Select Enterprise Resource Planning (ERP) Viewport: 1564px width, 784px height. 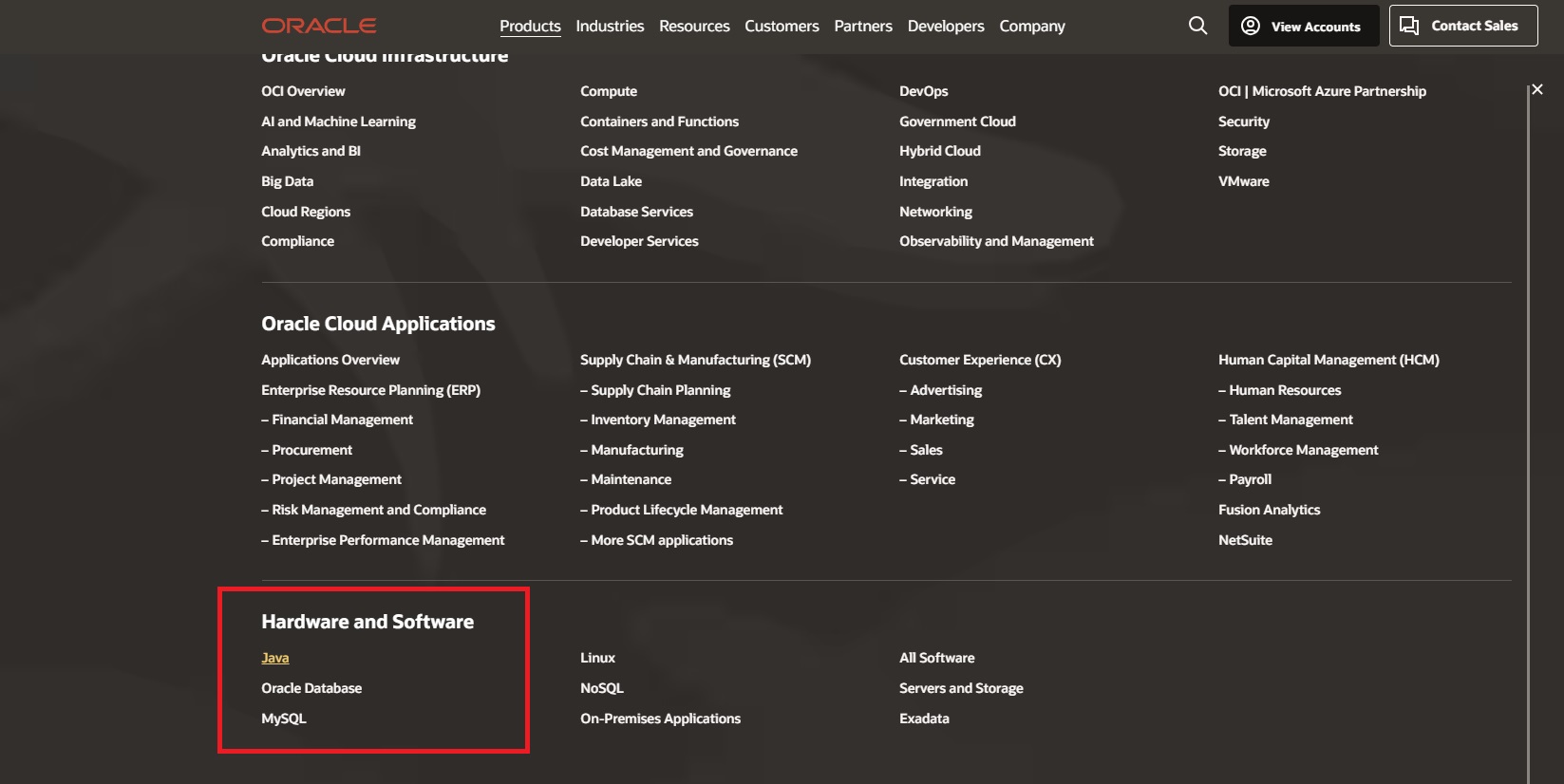(370, 390)
